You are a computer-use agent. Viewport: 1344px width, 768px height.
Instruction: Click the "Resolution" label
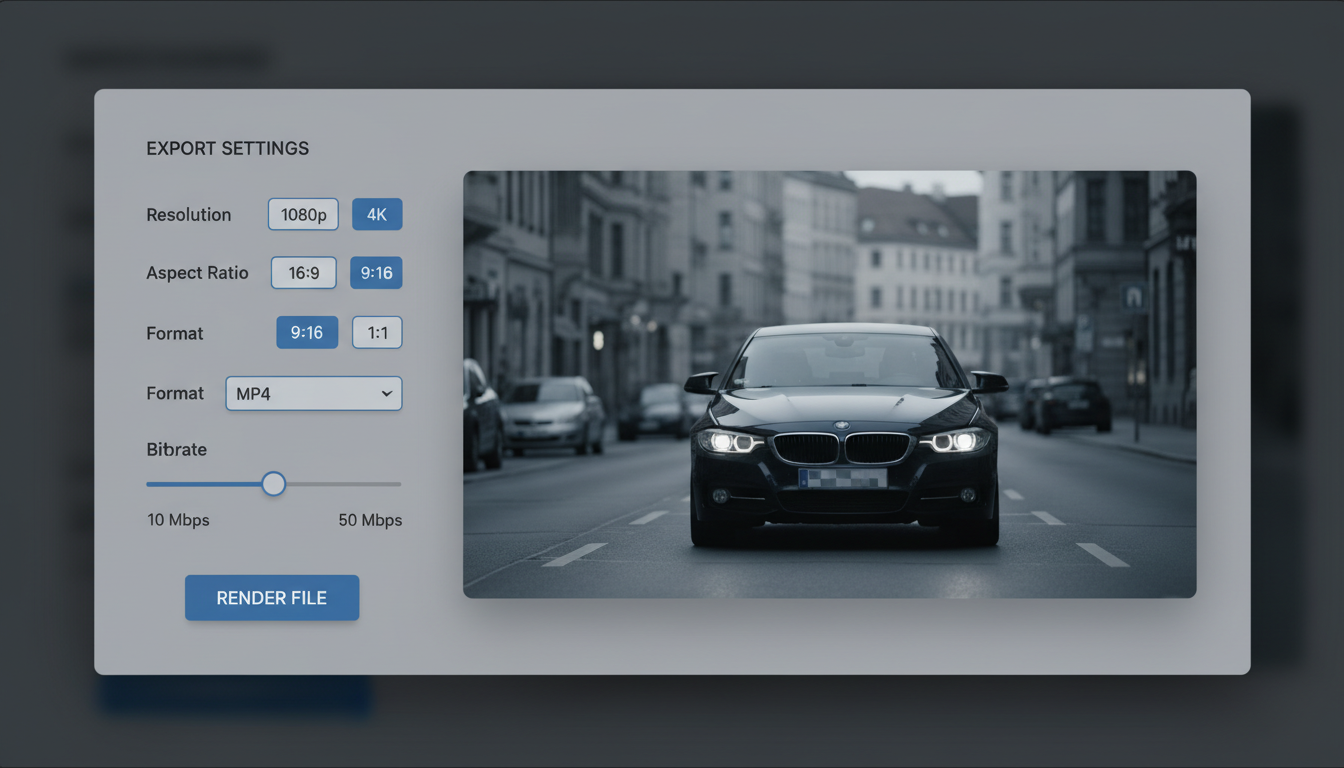click(189, 215)
